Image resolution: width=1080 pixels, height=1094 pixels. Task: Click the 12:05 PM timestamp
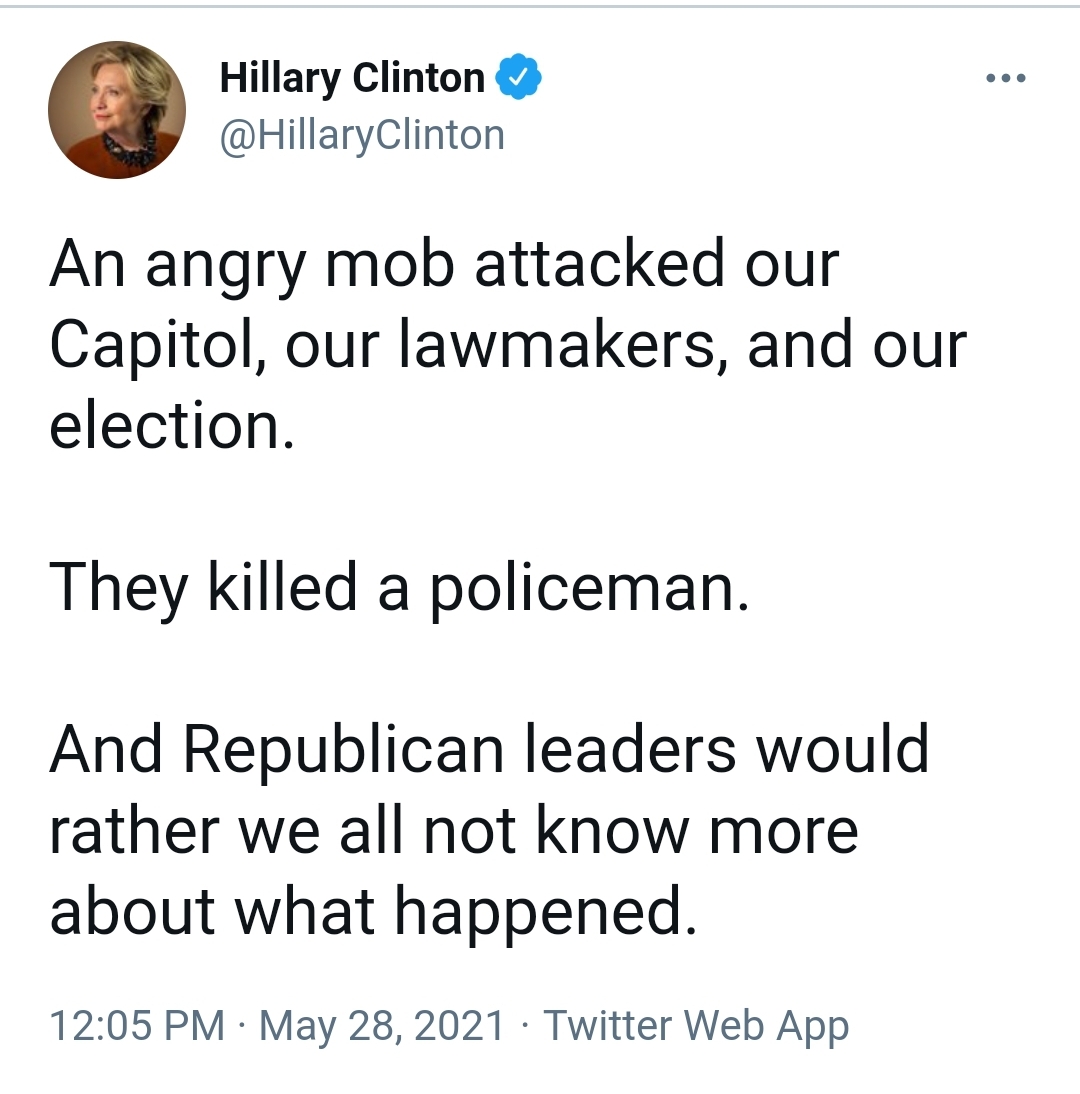(137, 1026)
